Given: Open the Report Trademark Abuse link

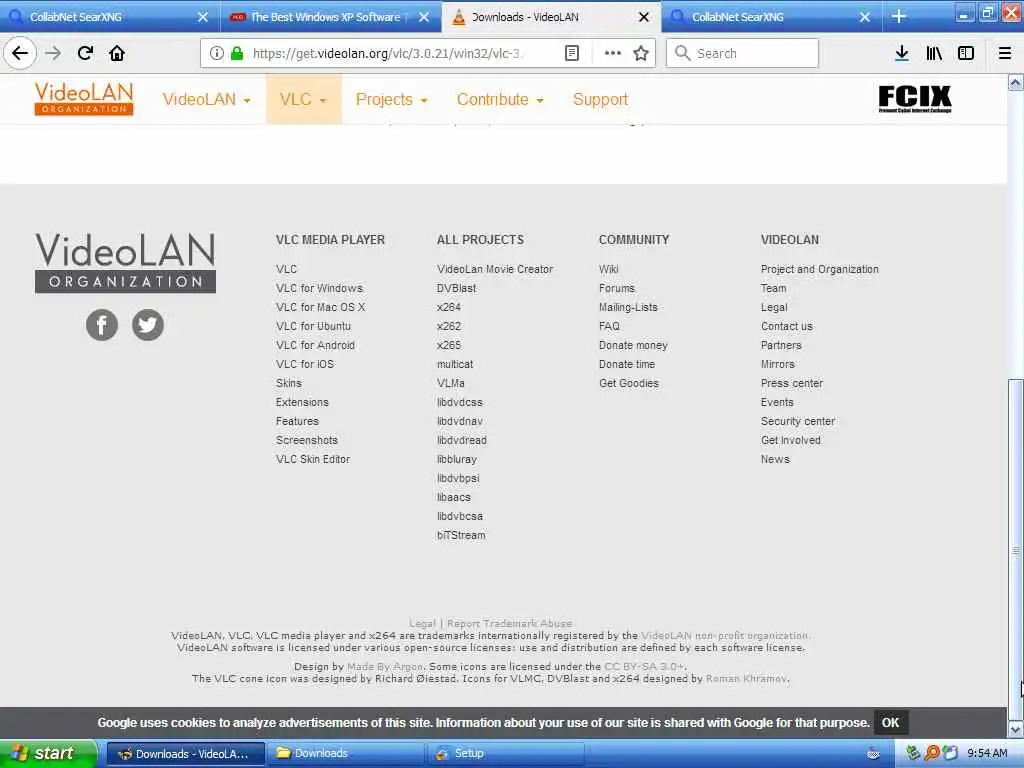Looking at the screenshot, I should 509,624.
